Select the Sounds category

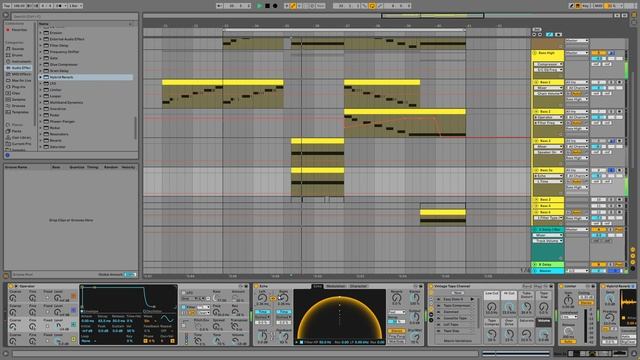[x=18, y=49]
